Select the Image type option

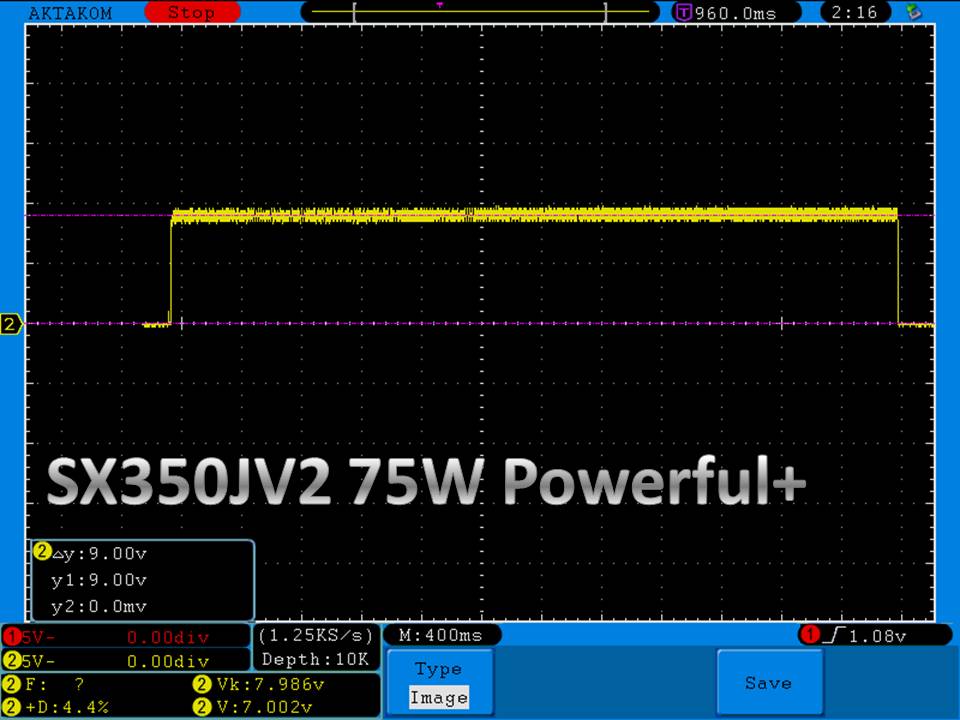click(x=438, y=698)
